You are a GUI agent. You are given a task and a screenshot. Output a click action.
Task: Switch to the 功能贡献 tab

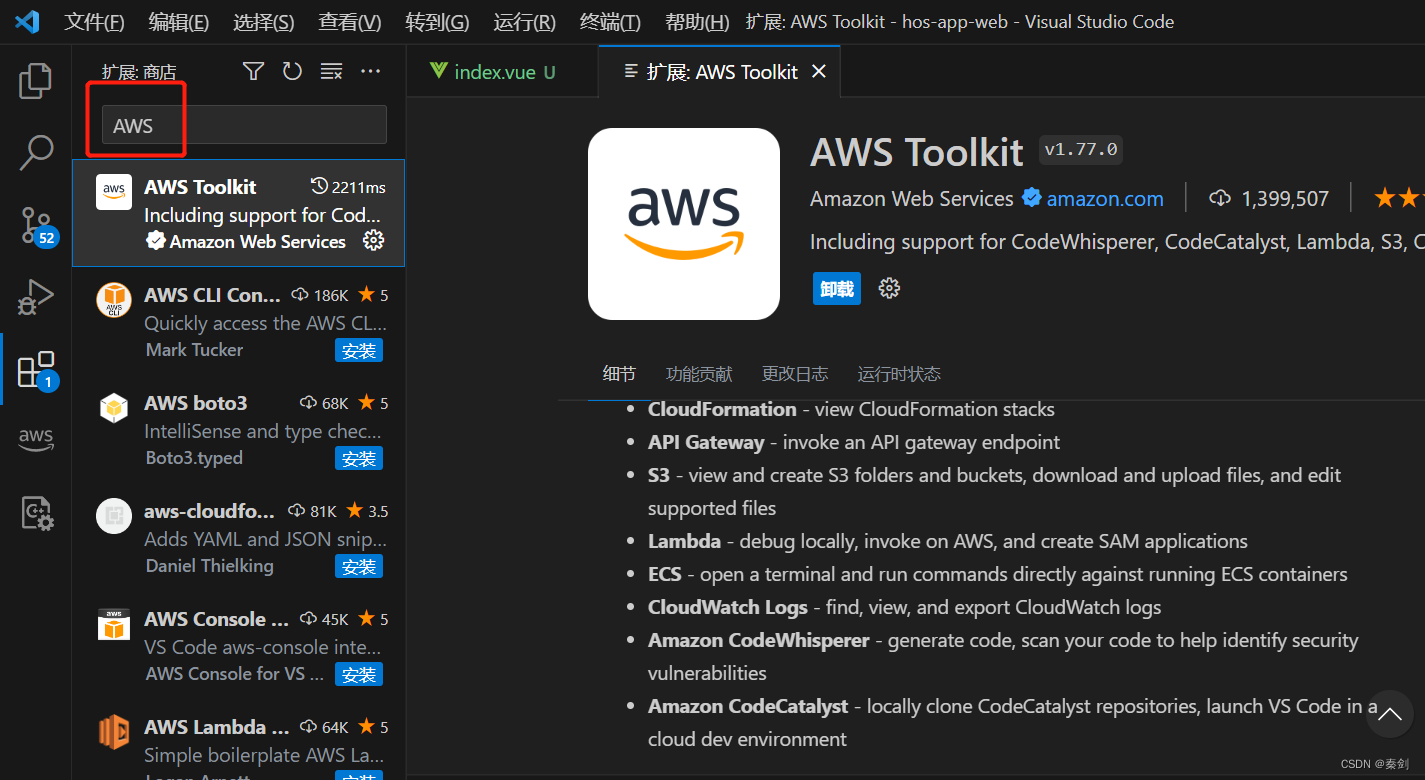(x=699, y=374)
